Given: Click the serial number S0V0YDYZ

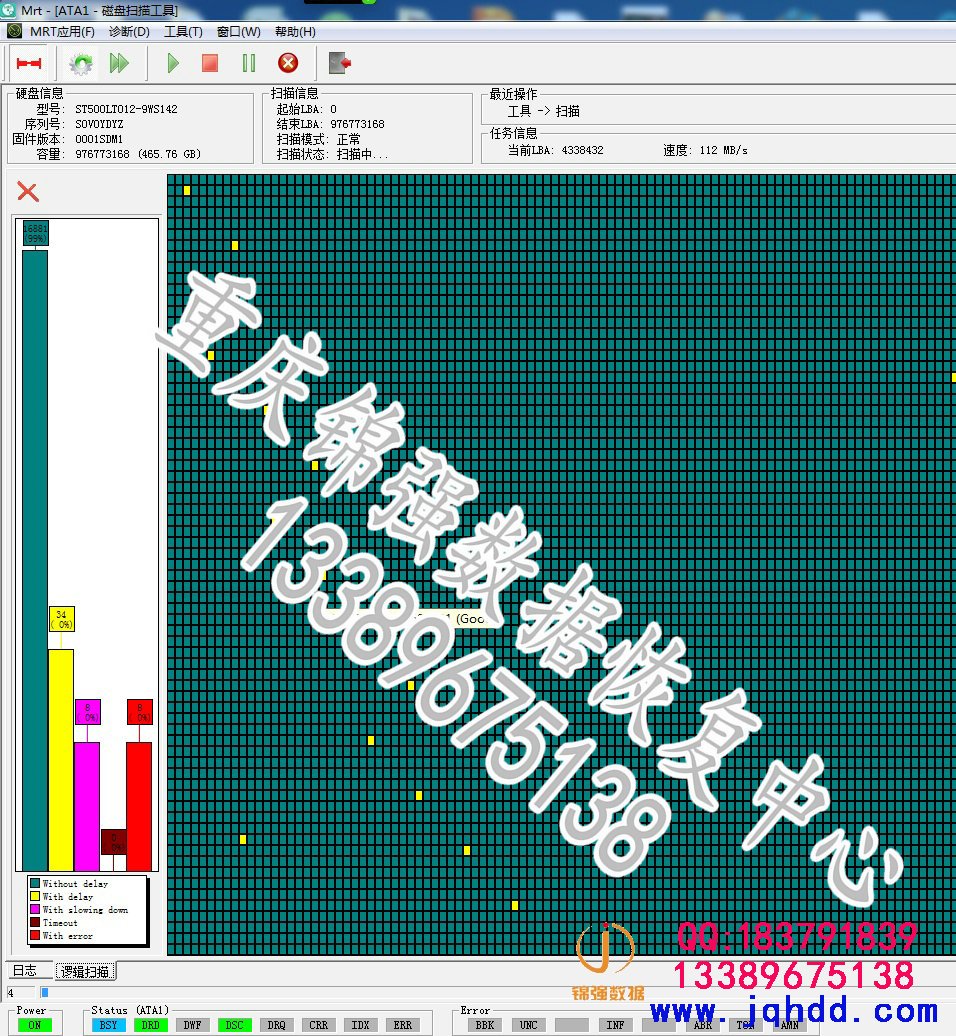Looking at the screenshot, I should pyautogui.click(x=99, y=124).
